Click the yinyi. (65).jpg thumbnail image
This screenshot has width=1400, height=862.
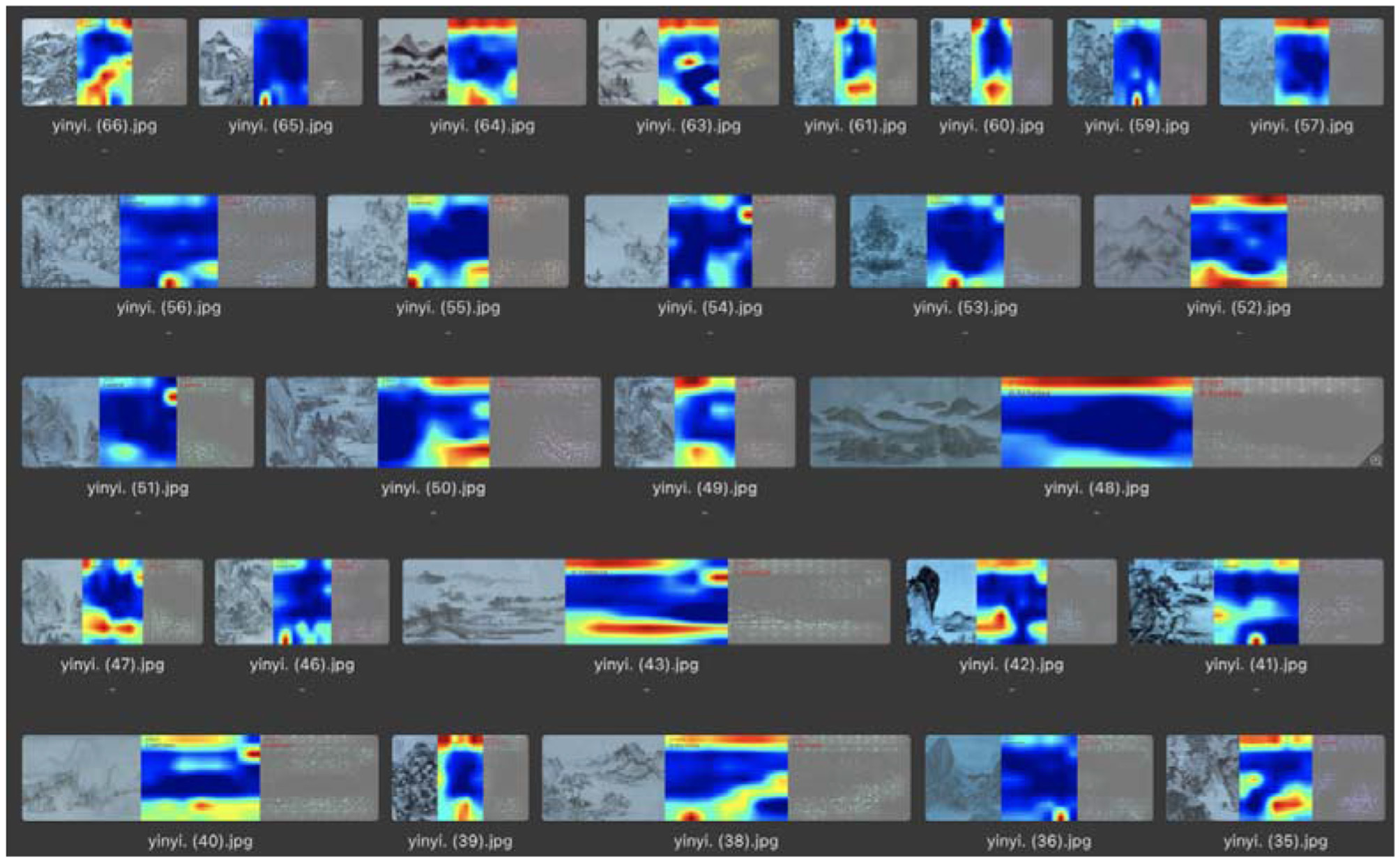tap(280, 62)
